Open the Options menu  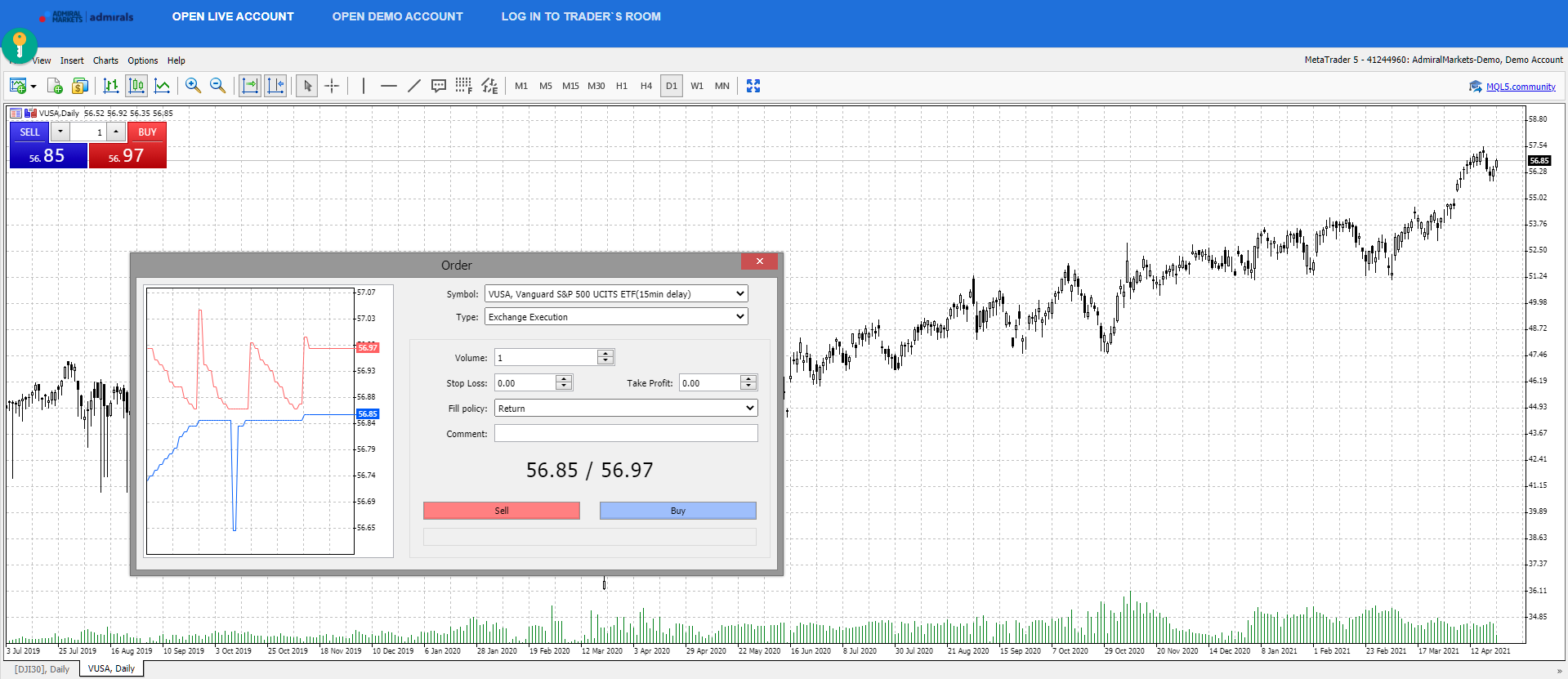tap(143, 60)
